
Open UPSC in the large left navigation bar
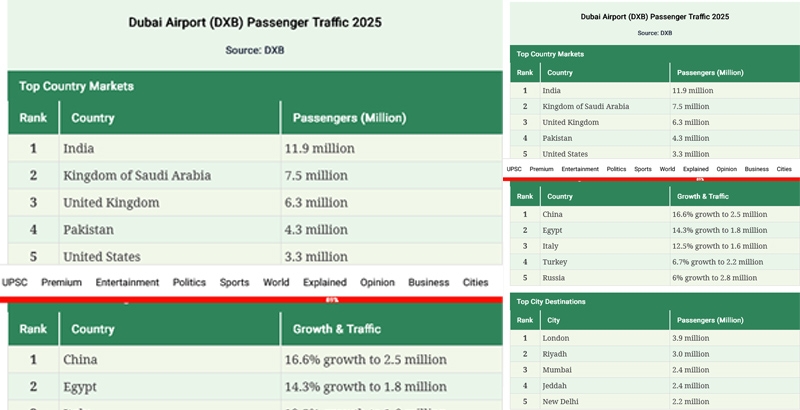pyautogui.click(x=14, y=283)
